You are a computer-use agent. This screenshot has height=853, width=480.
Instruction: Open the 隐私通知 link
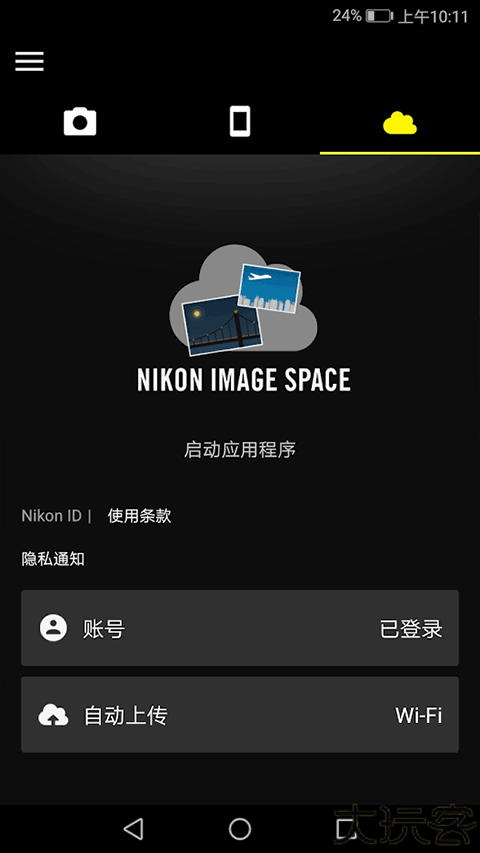coord(53,559)
